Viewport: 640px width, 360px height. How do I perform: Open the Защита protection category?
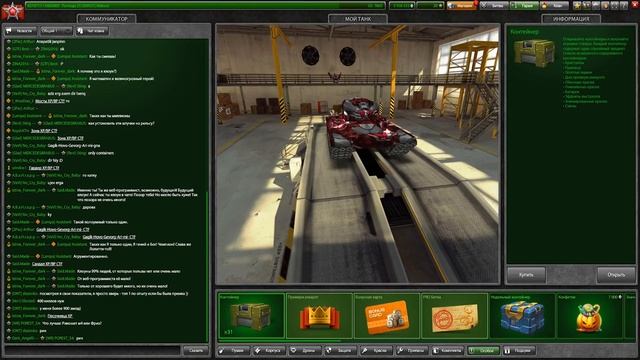(340, 350)
